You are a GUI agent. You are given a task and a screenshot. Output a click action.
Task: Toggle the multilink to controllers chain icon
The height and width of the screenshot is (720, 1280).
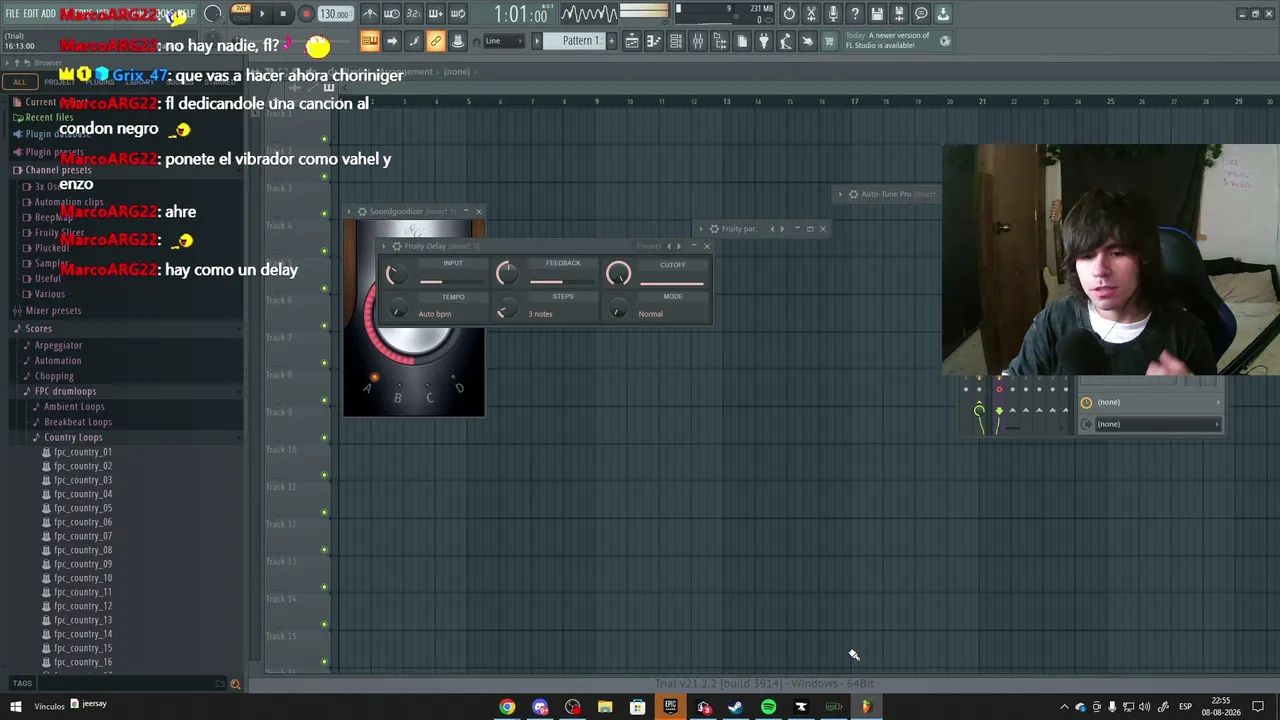pos(435,41)
